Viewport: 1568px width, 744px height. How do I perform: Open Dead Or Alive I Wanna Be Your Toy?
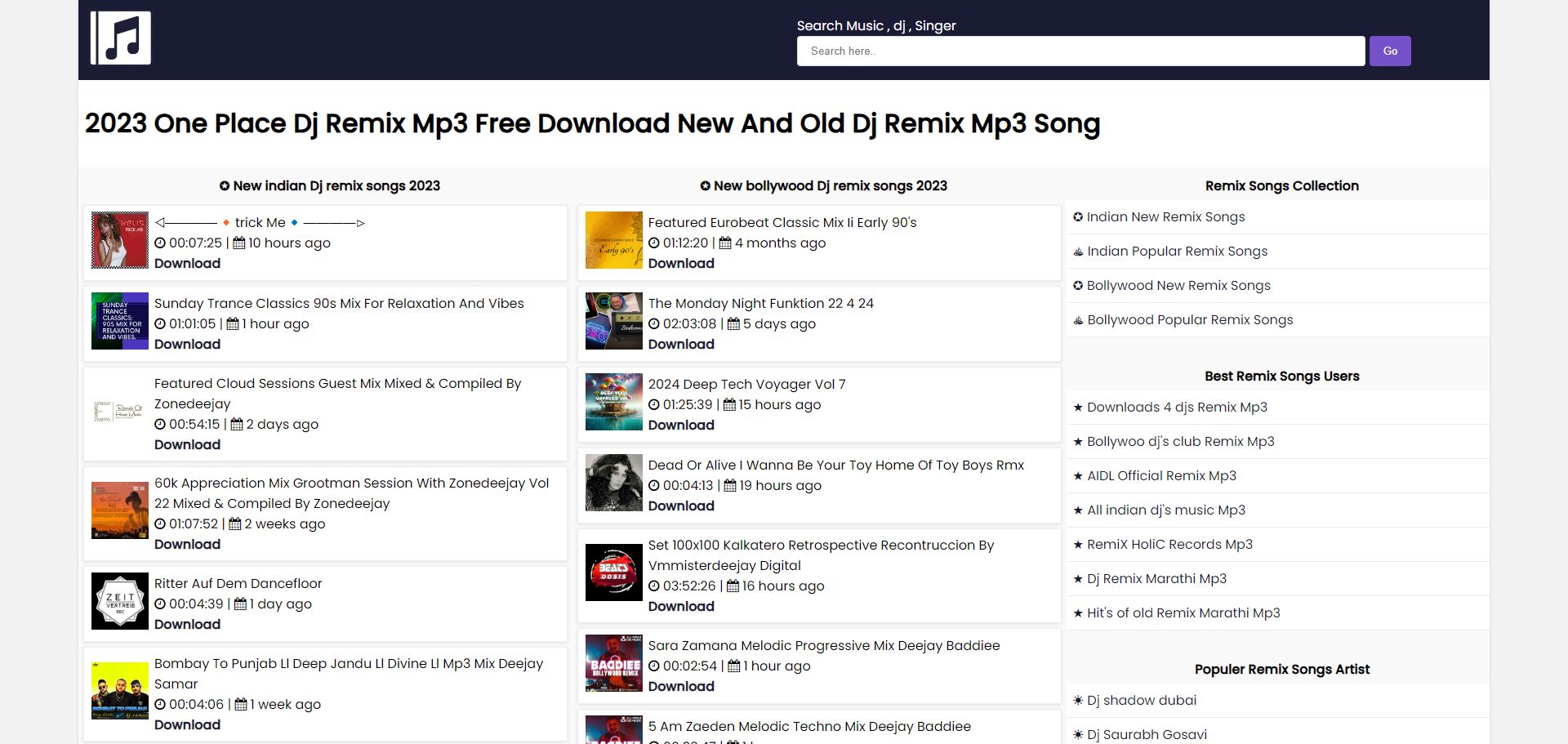point(835,465)
